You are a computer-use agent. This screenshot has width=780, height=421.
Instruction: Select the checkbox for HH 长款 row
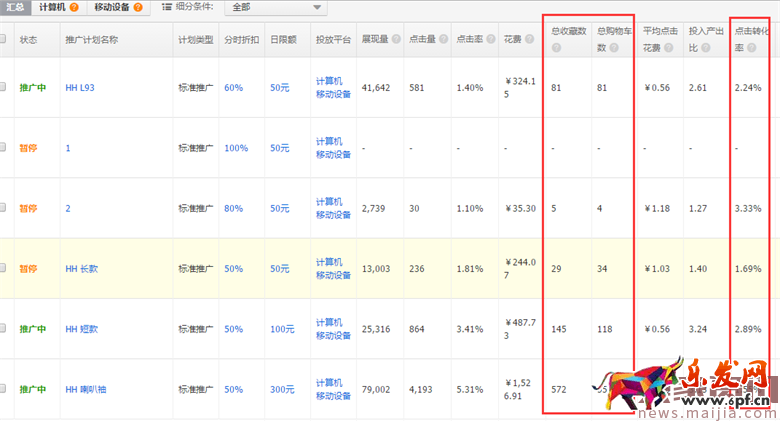click(x=3, y=268)
